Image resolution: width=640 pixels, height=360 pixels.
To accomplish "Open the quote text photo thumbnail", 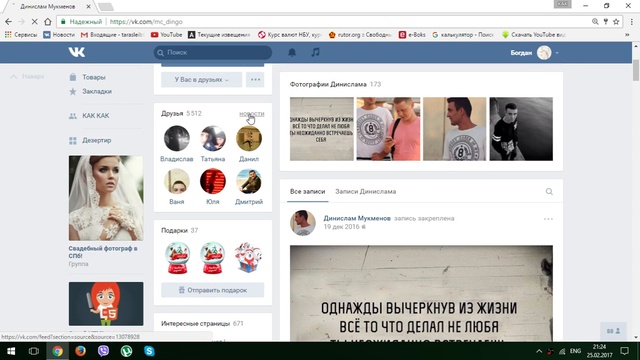I will (x=322, y=129).
